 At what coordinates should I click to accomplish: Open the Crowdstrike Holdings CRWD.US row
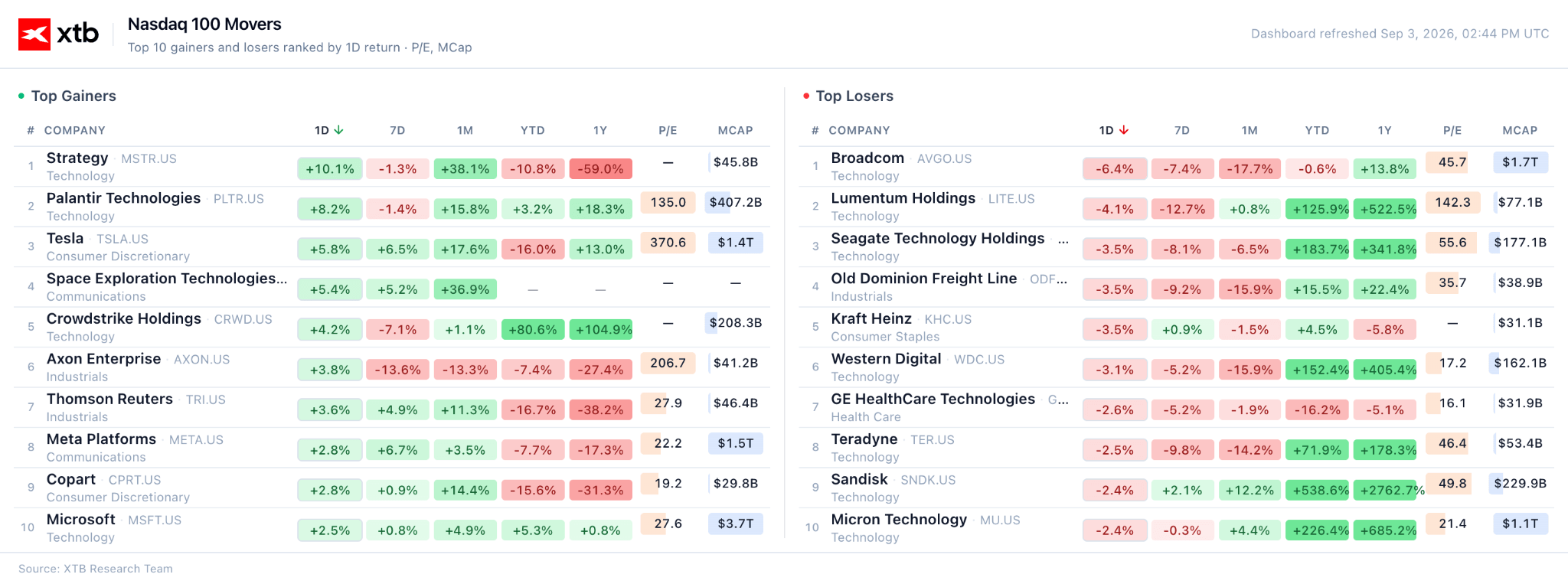tap(392, 328)
